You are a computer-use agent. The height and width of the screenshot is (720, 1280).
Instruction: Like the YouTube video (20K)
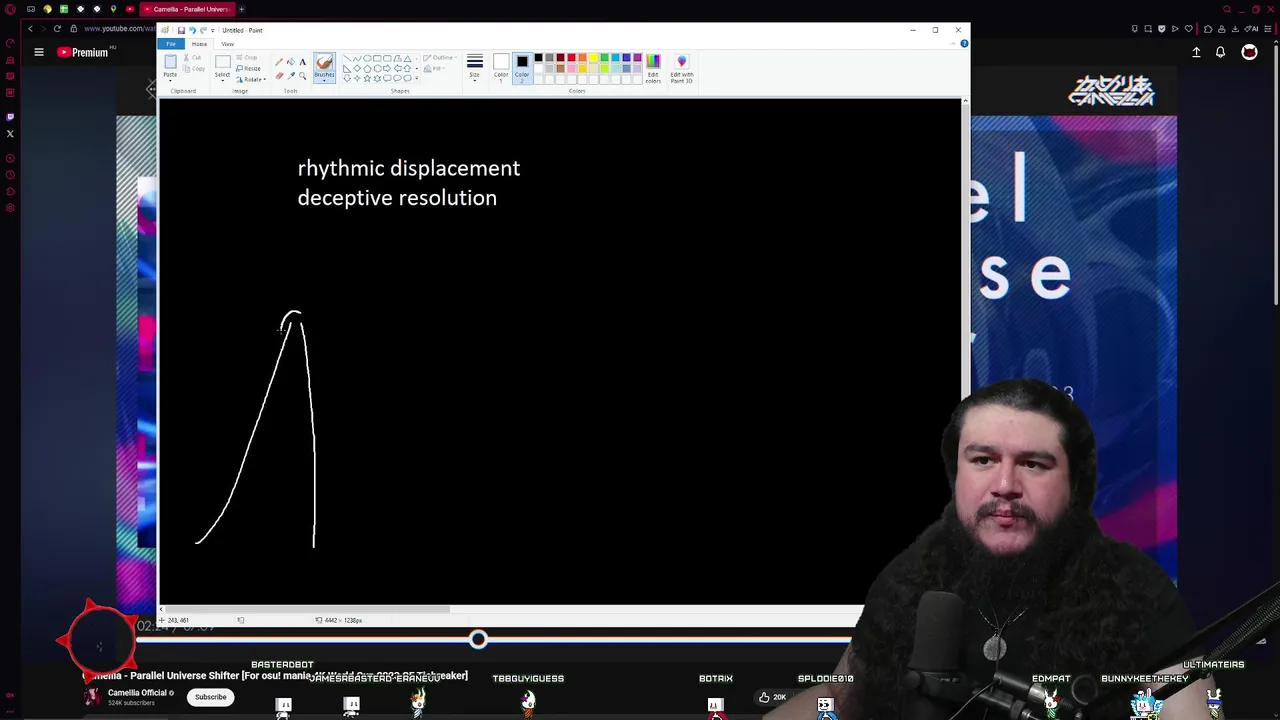[771, 697]
